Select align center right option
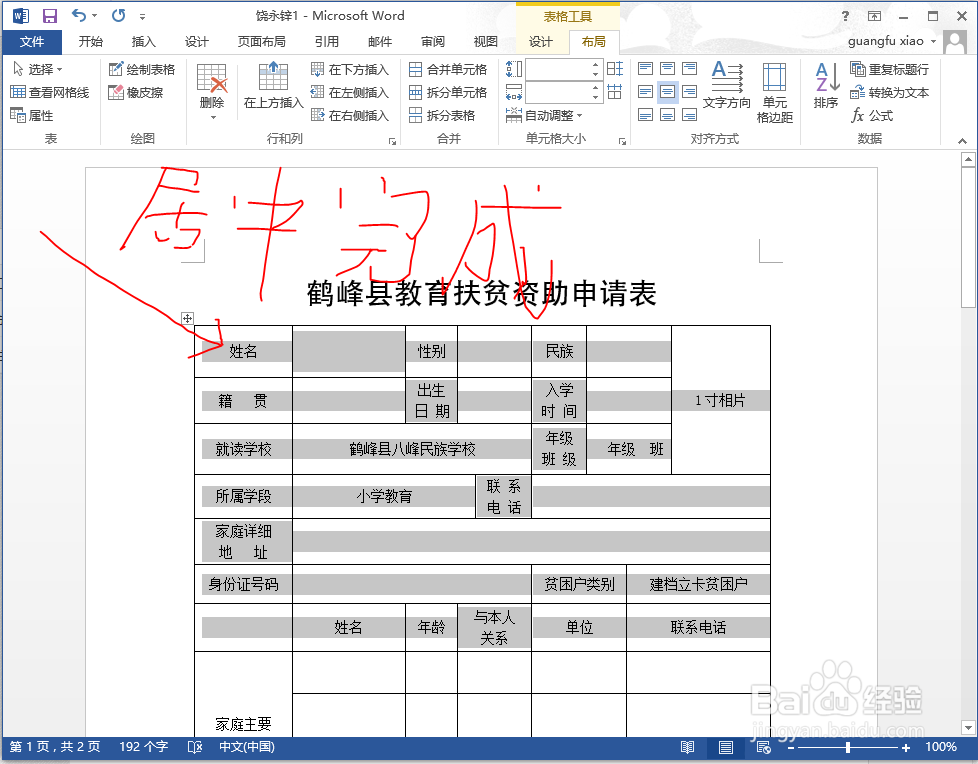Screen dimensions: 978x764 (x=689, y=92)
